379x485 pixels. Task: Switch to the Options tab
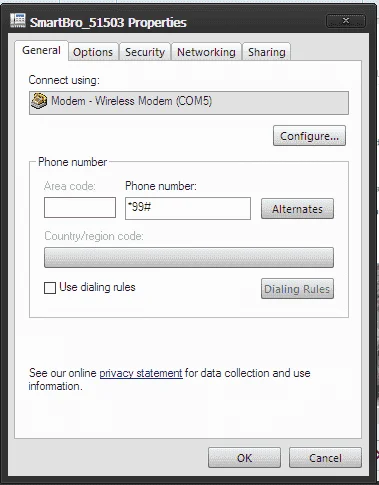coord(93,52)
